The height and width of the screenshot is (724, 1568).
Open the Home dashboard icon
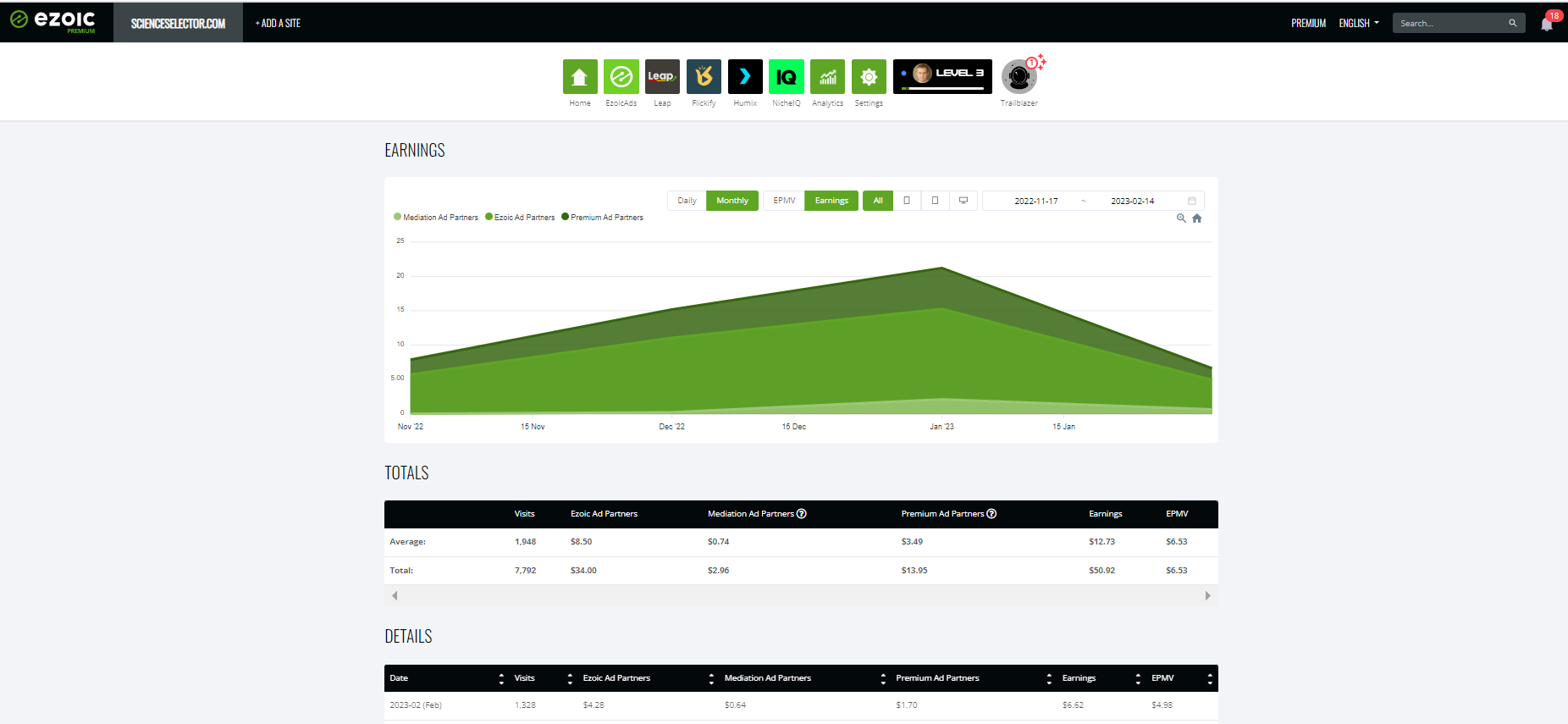click(x=580, y=76)
